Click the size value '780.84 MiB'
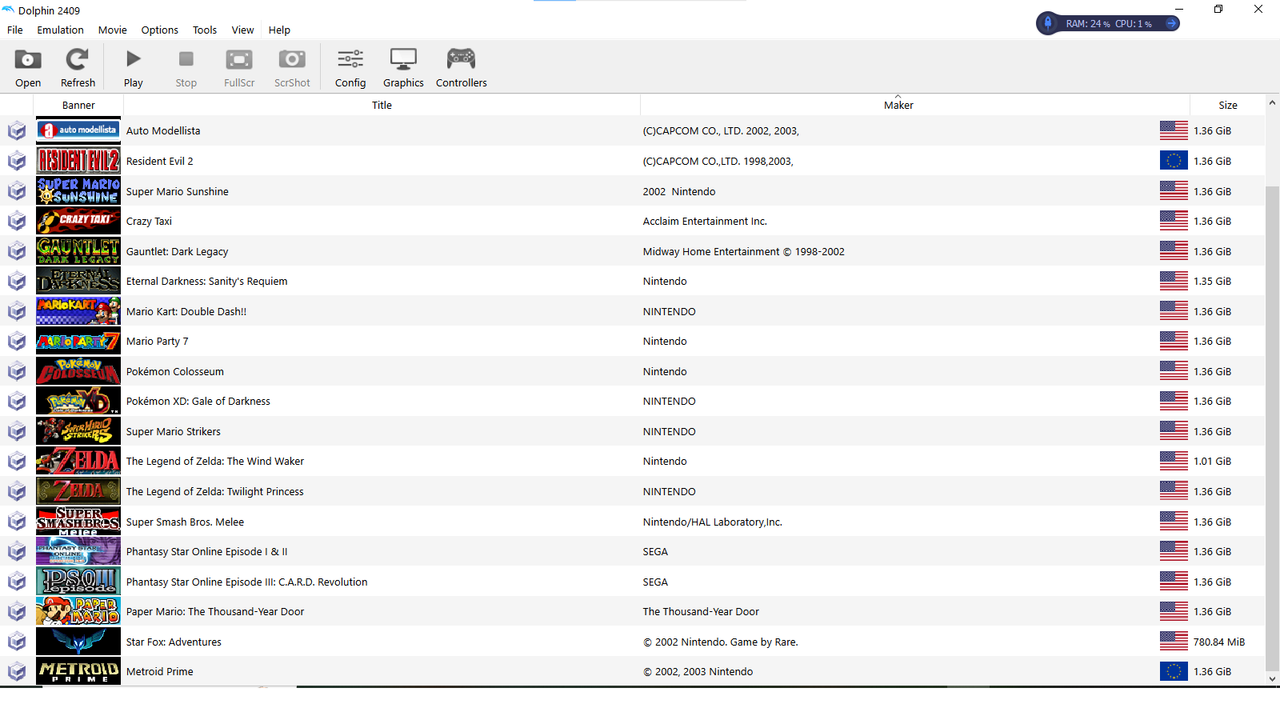This screenshot has height=720, width=1280. pyautogui.click(x=1219, y=642)
